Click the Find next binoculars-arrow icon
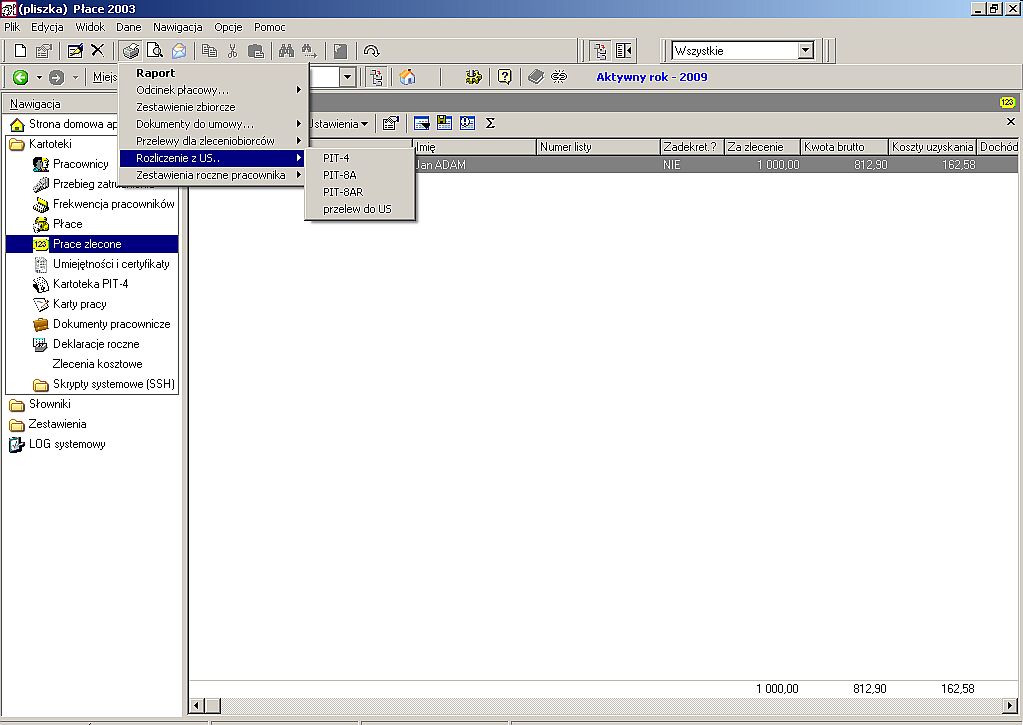The height and width of the screenshot is (725, 1023). (309, 51)
